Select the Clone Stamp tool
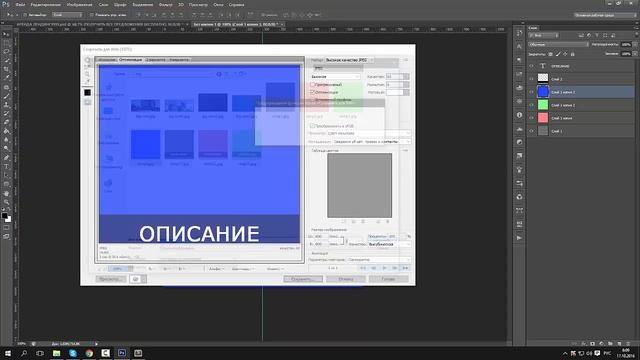This screenshot has height=360, width=640. (6, 105)
